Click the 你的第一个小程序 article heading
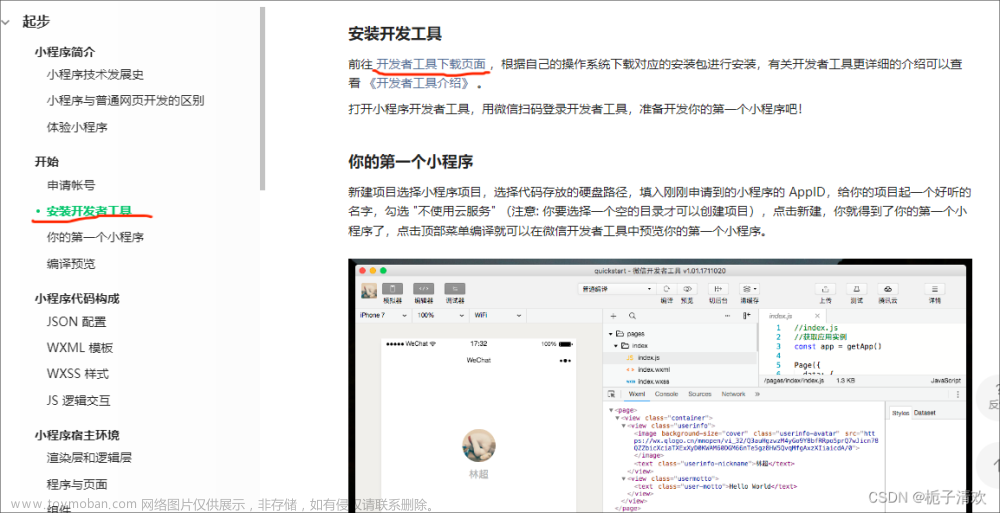The image size is (1000, 513). click(x=411, y=161)
